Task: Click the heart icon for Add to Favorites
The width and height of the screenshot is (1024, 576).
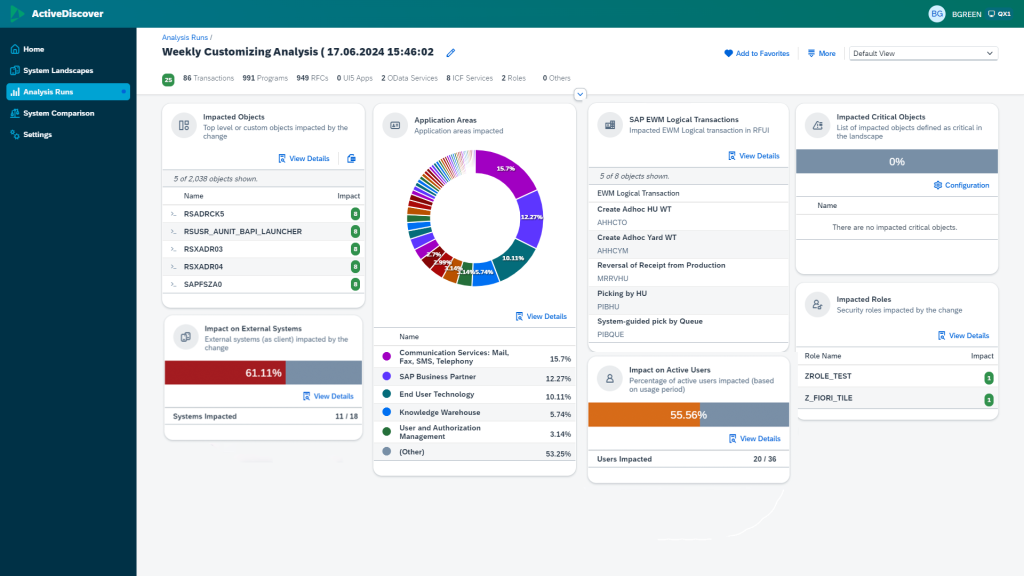Action: point(729,54)
